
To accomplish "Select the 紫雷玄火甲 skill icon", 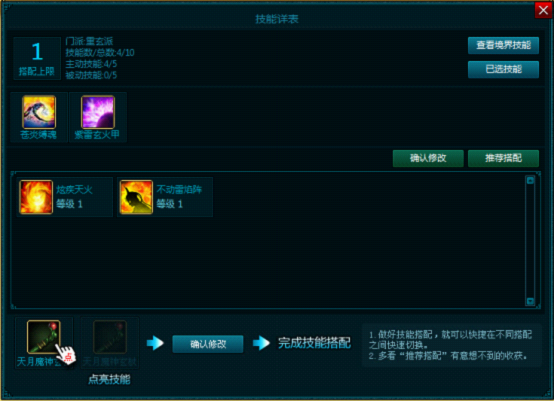I will (x=98, y=112).
